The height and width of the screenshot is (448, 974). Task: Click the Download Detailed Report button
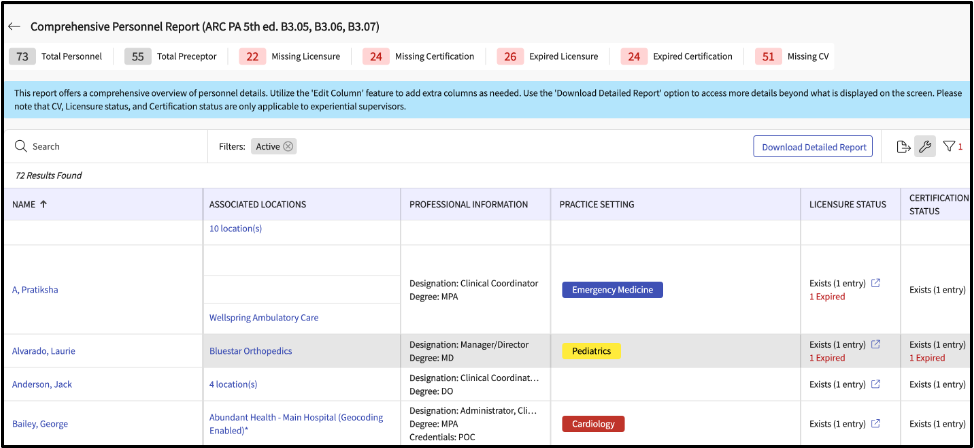[813, 147]
